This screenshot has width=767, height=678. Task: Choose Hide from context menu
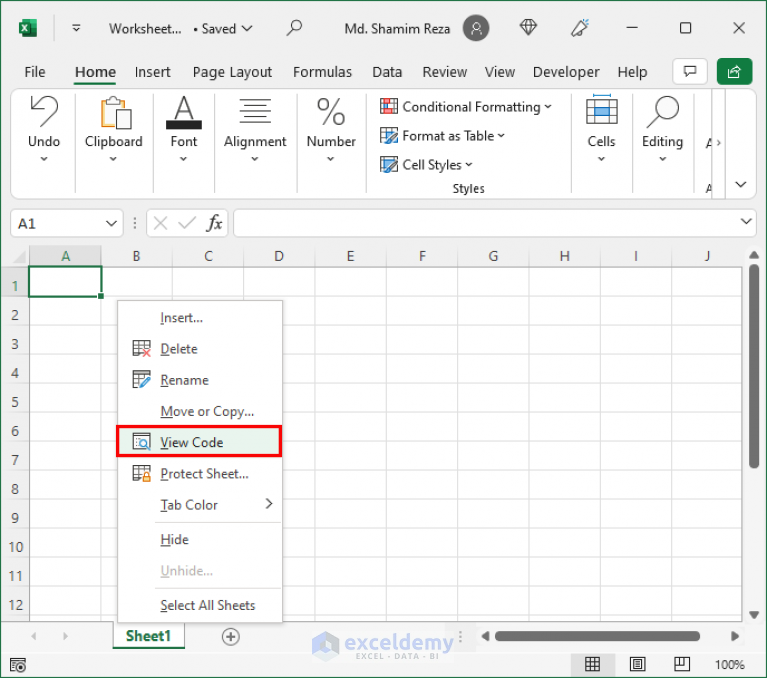200,540
